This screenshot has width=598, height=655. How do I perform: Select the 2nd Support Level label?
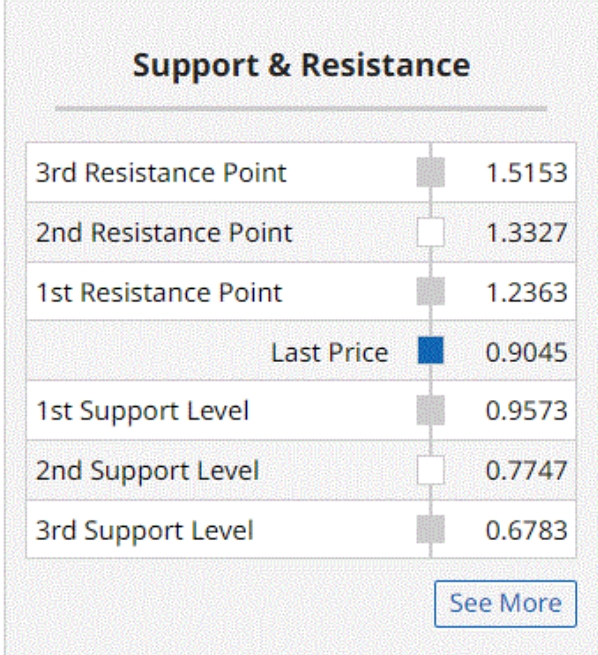[147, 471]
